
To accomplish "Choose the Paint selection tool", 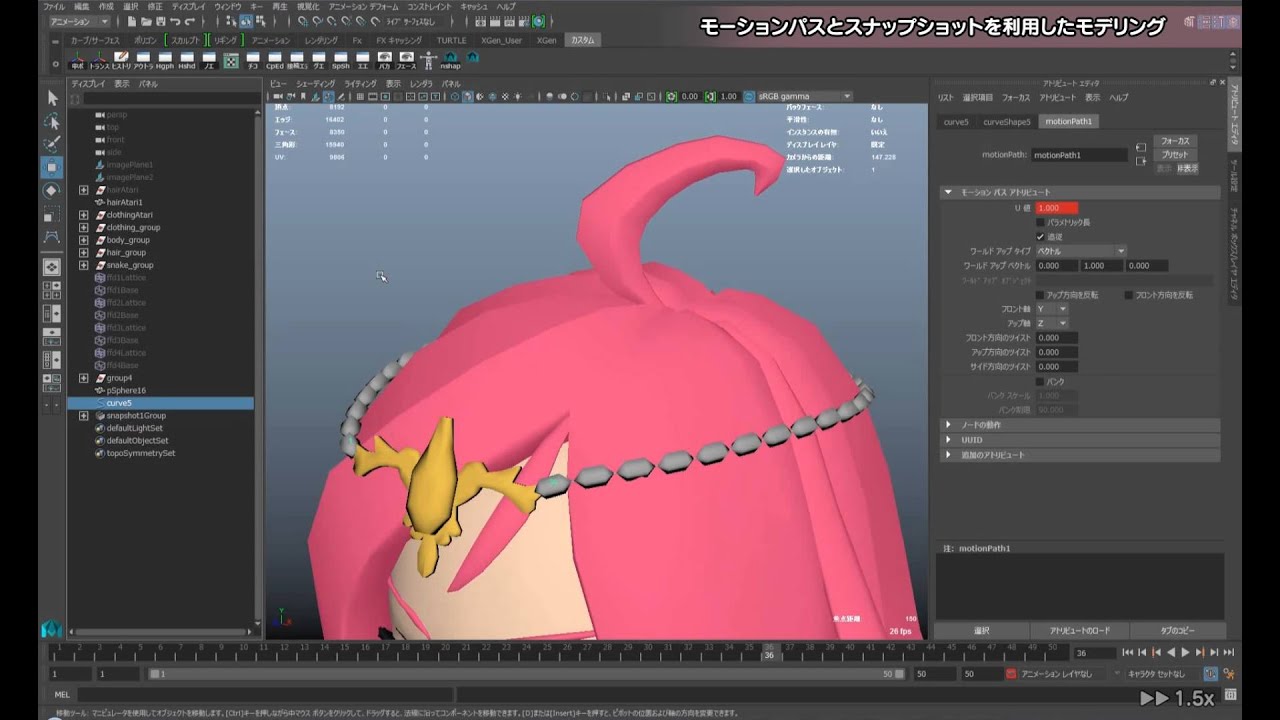I will coord(52,144).
